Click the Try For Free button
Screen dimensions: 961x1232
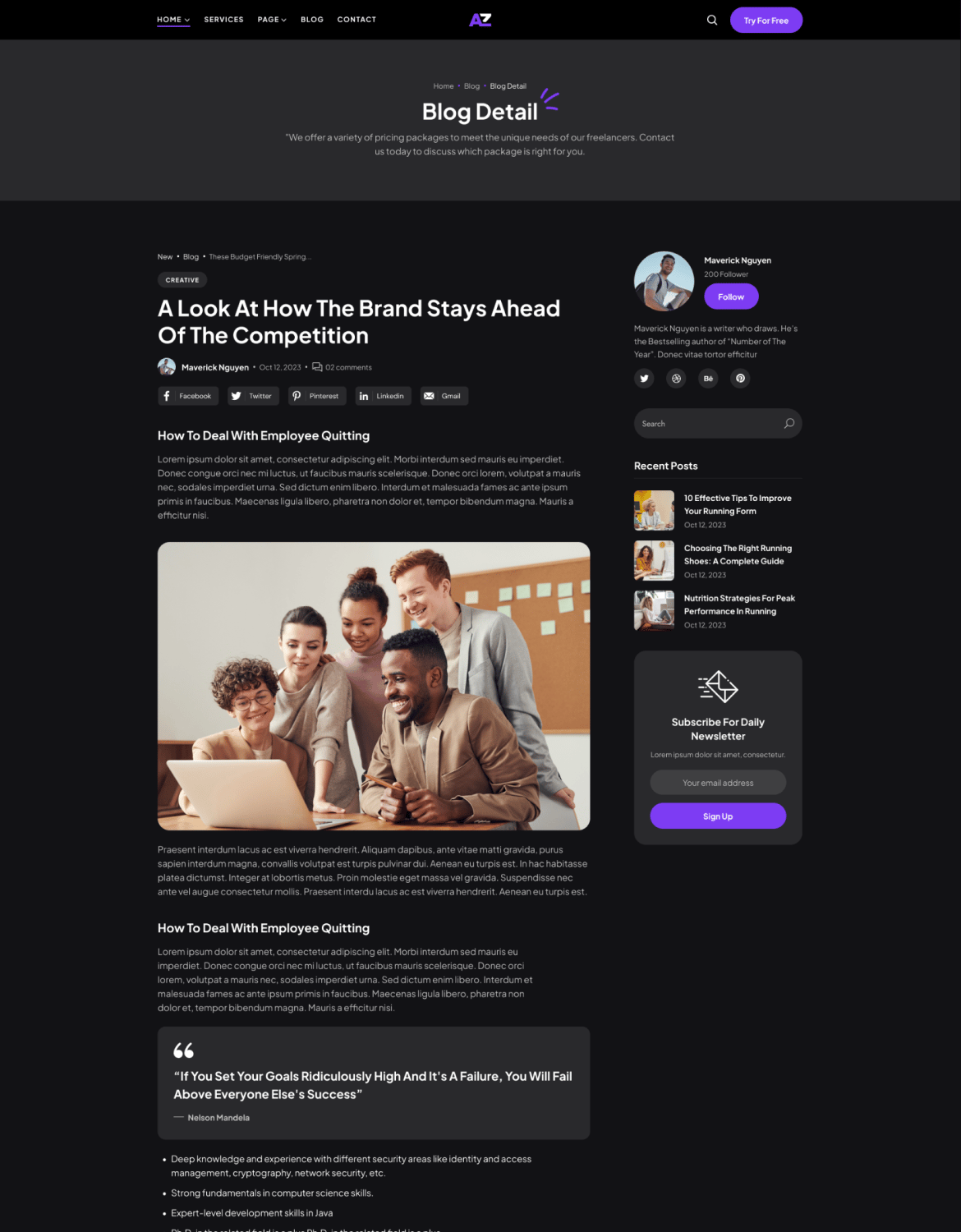pos(766,20)
